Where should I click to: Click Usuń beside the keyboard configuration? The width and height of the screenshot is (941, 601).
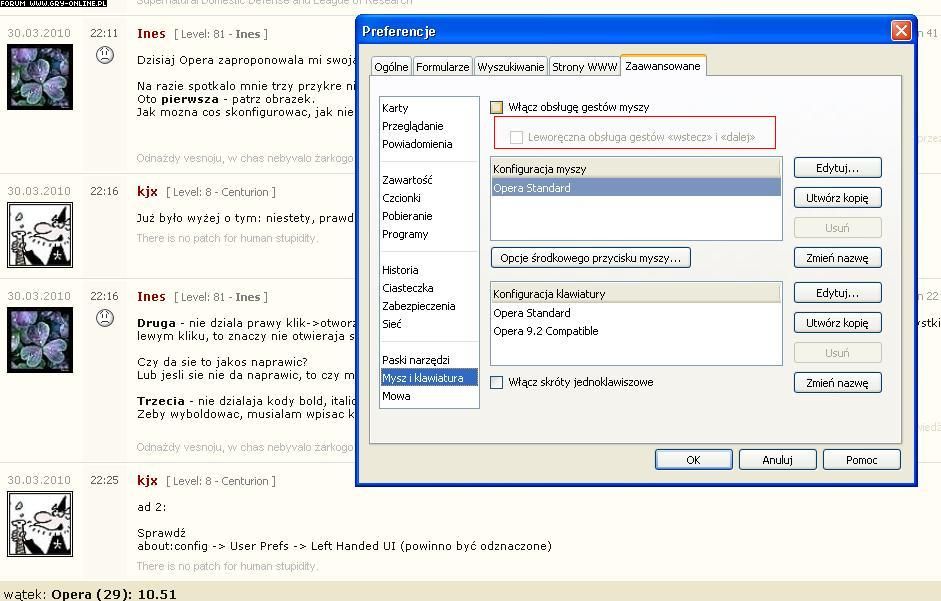coord(837,353)
